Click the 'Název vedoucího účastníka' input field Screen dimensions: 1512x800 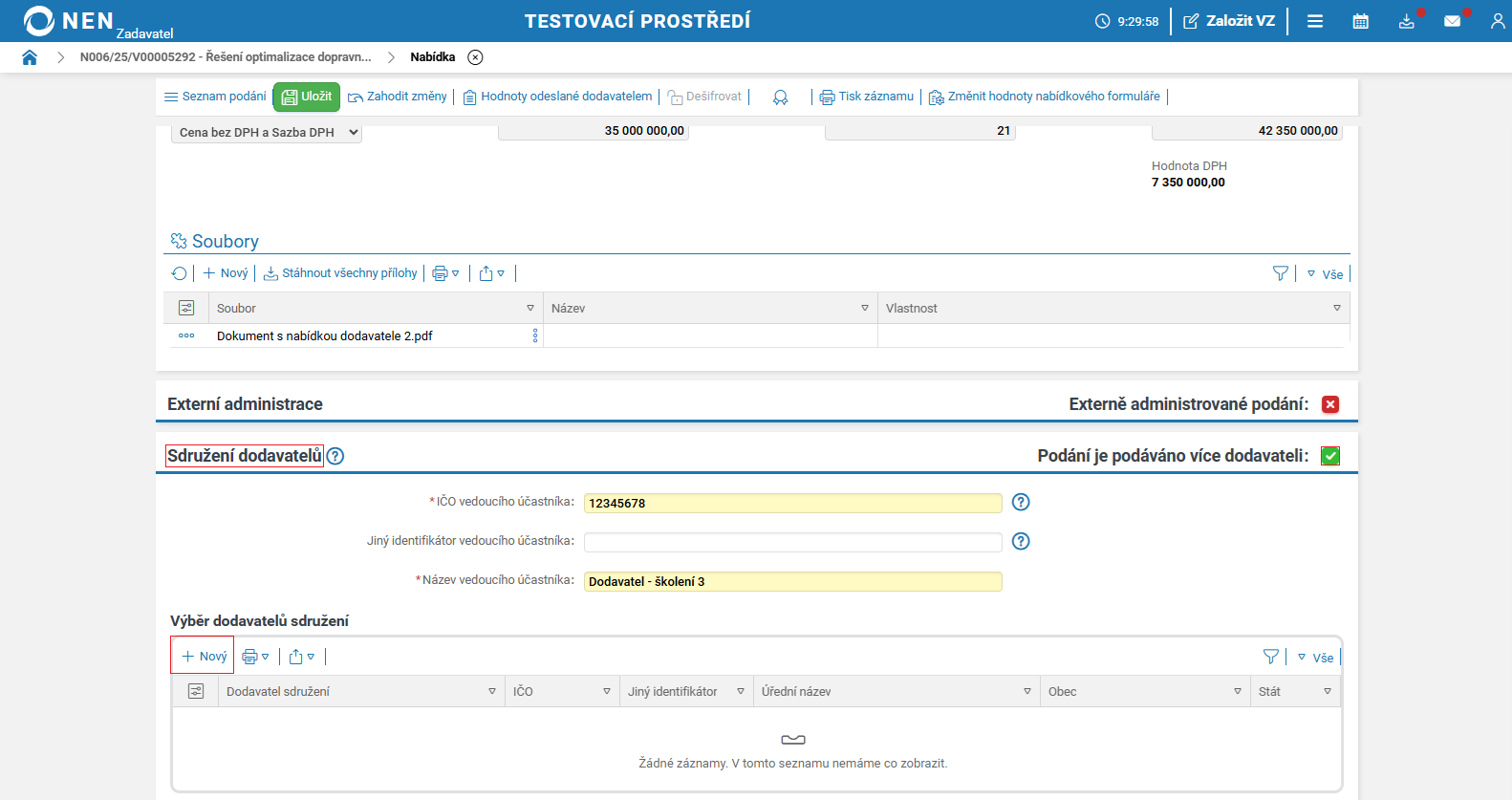point(792,581)
